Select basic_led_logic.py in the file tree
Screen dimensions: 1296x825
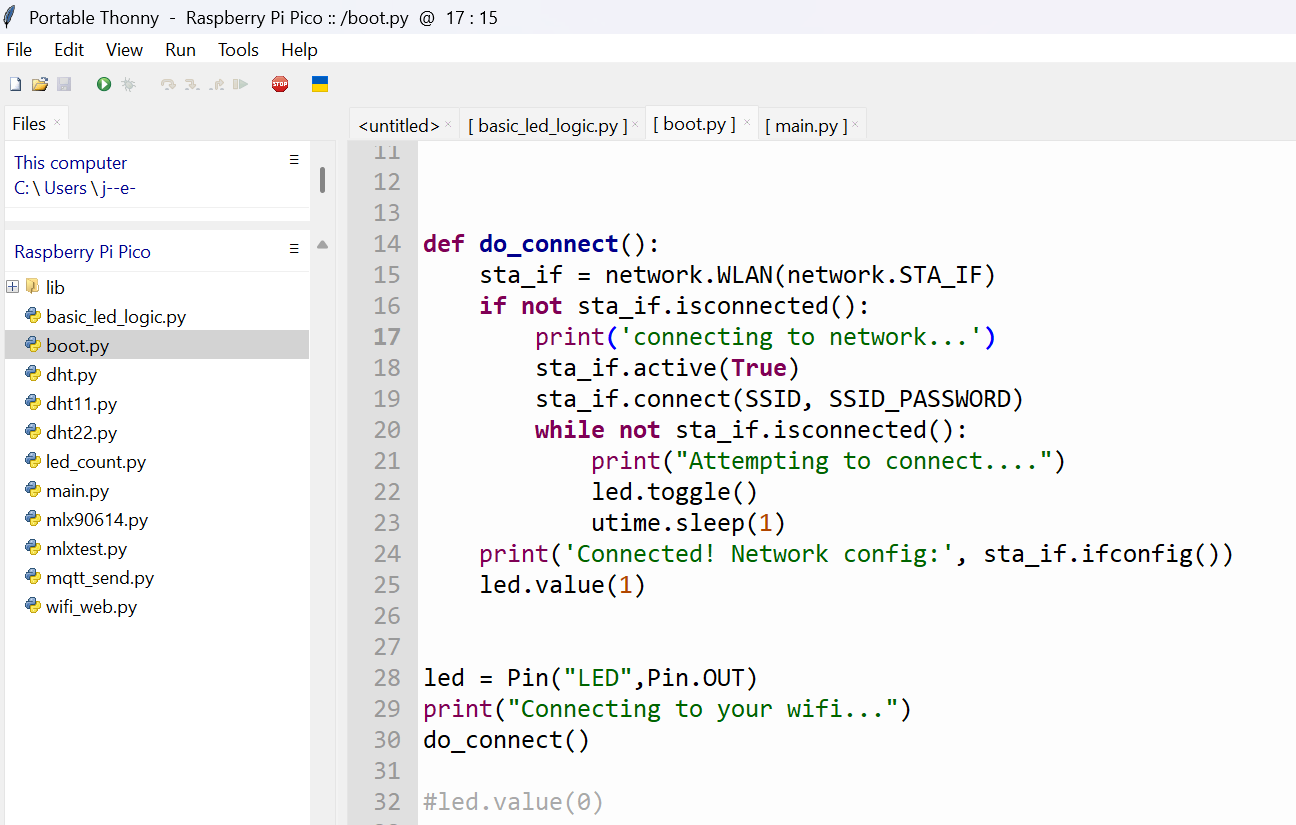tap(116, 316)
